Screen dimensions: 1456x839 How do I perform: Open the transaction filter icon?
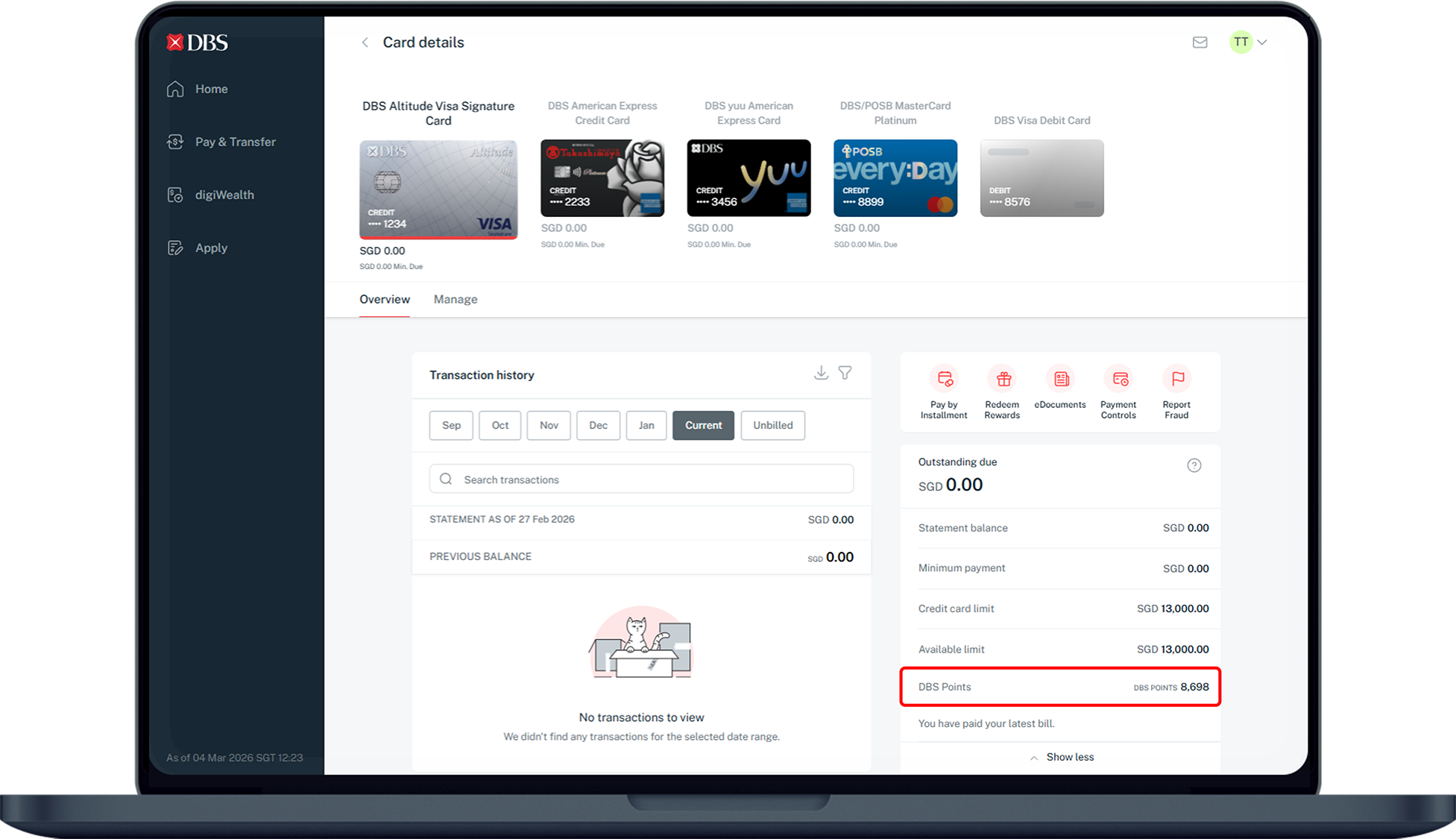(845, 373)
